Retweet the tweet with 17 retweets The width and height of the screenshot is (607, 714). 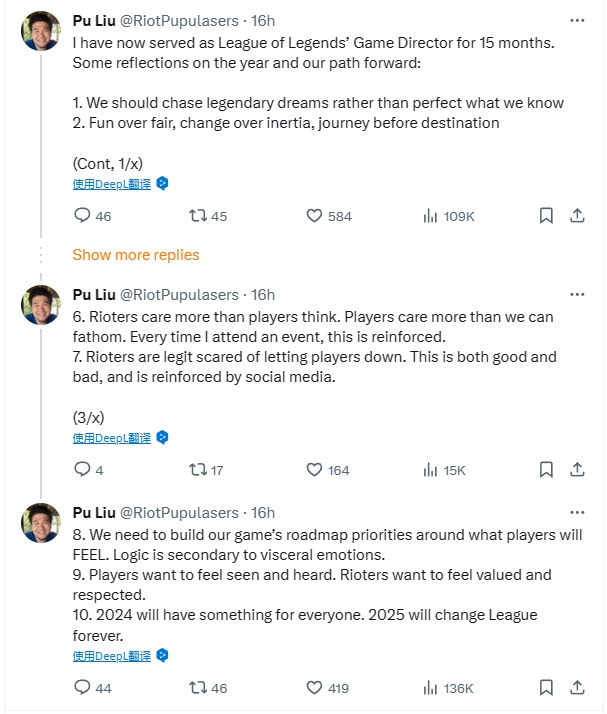coord(198,470)
